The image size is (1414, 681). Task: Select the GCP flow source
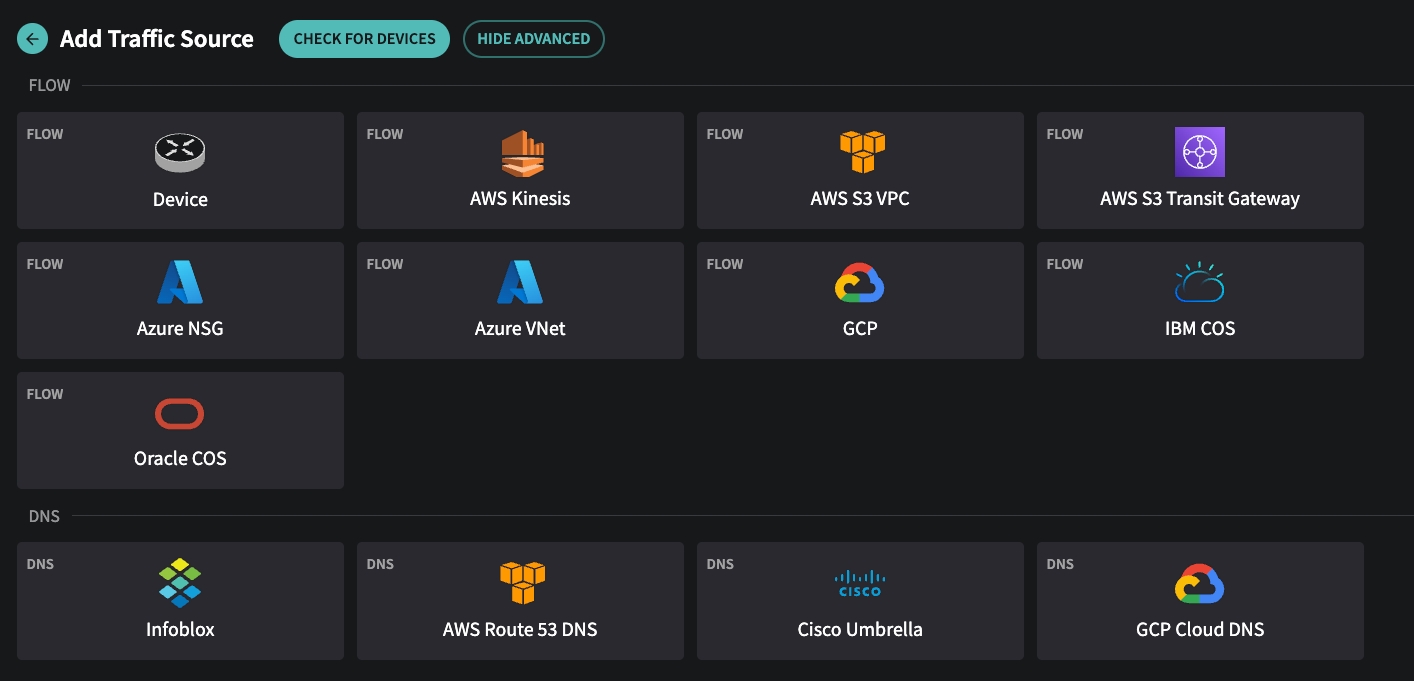[860, 300]
